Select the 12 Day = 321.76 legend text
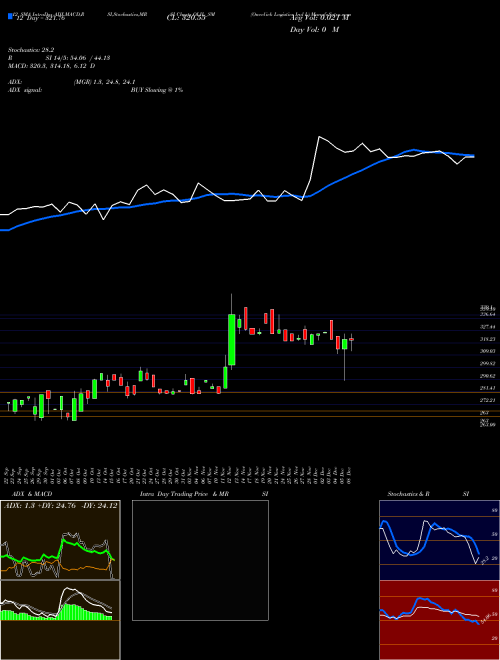 [x=39, y=19]
